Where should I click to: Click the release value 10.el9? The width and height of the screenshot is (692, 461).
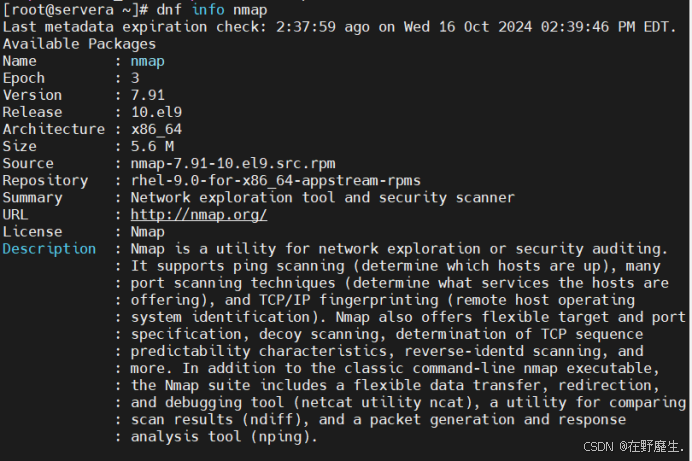[x=156, y=112]
